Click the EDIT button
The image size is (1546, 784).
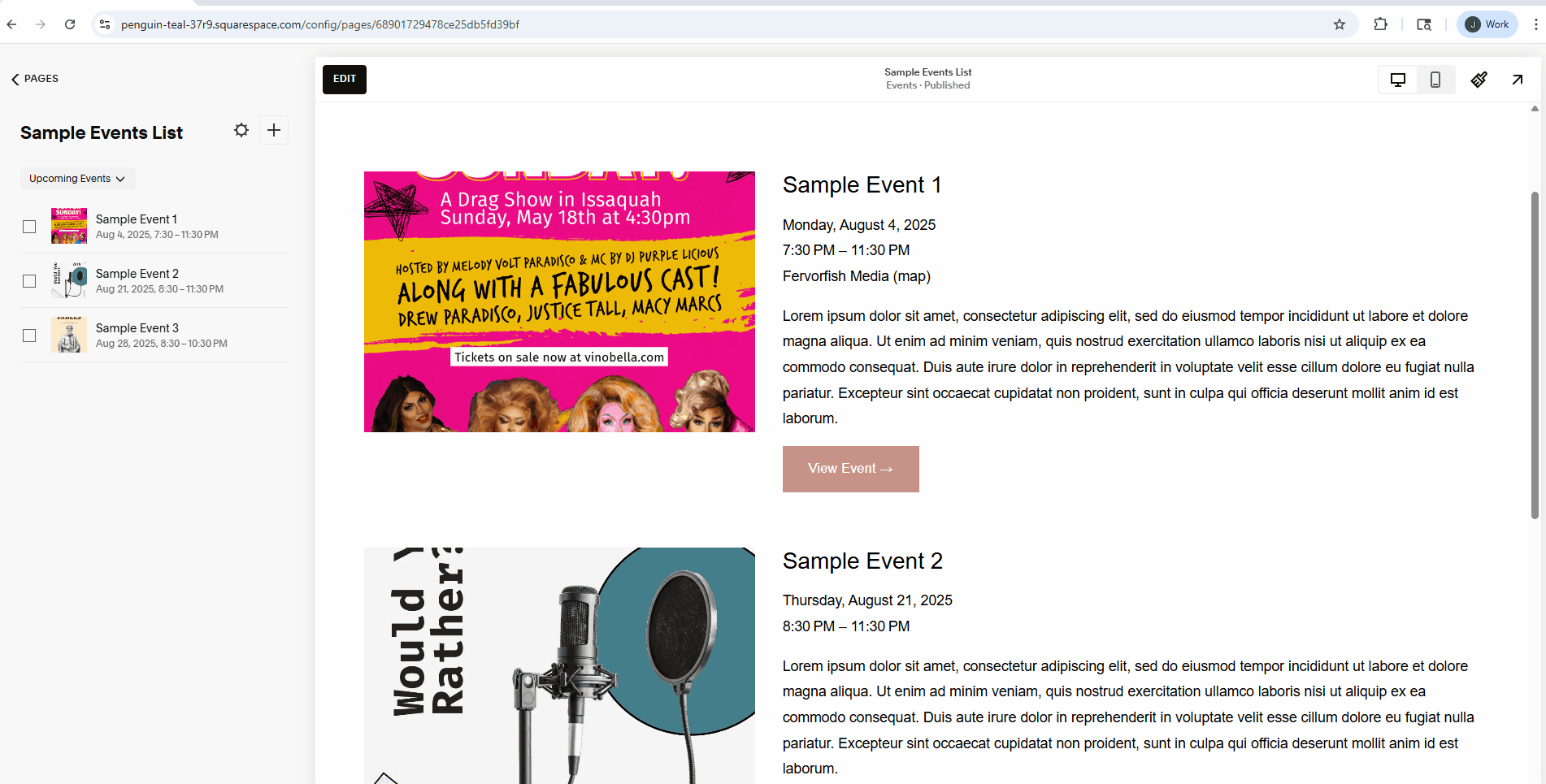click(x=345, y=80)
